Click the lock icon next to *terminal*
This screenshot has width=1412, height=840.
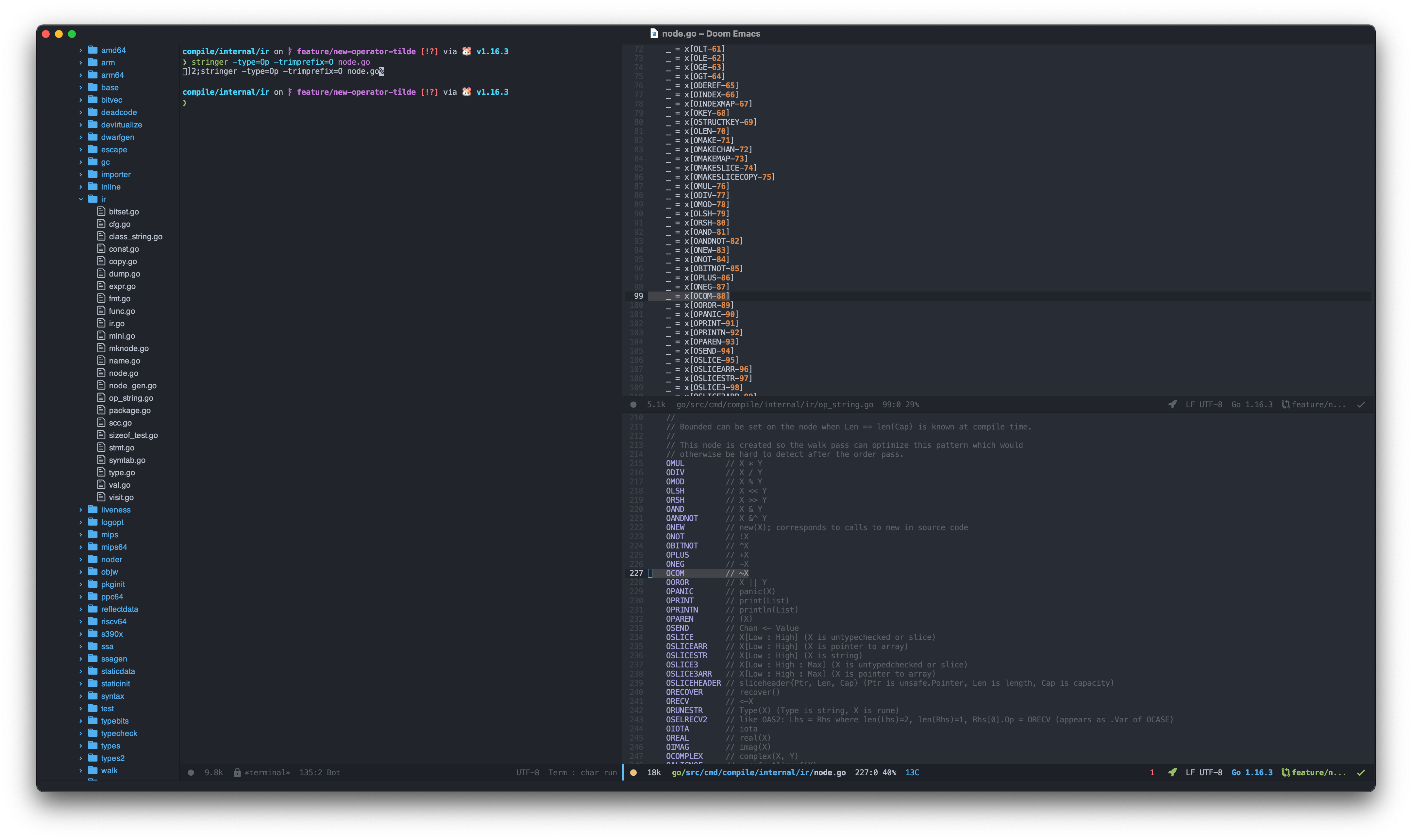(237, 773)
